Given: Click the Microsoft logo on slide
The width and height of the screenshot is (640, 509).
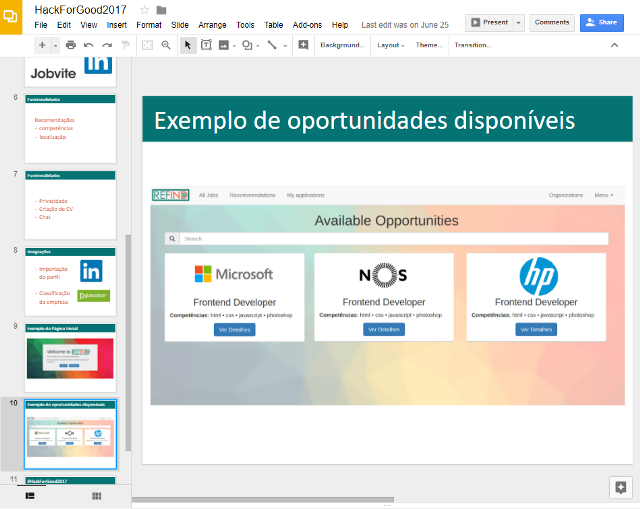Looking at the screenshot, I should point(234,274).
